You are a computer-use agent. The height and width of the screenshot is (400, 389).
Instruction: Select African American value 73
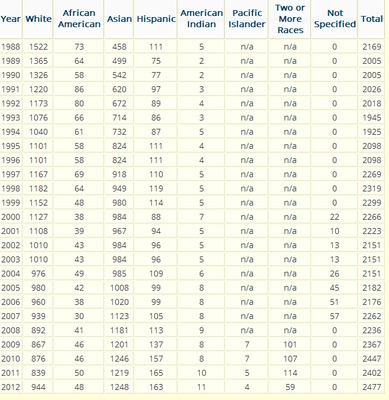point(79,47)
